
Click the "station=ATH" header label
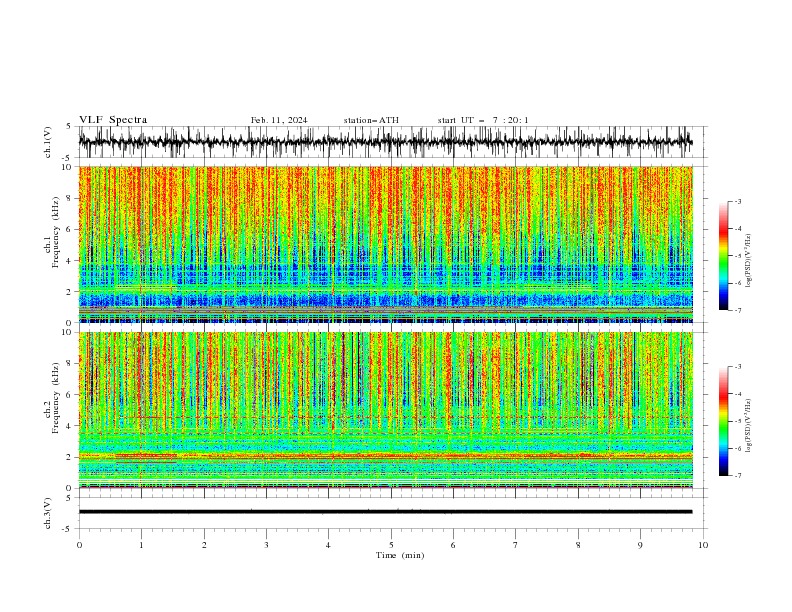[371, 120]
